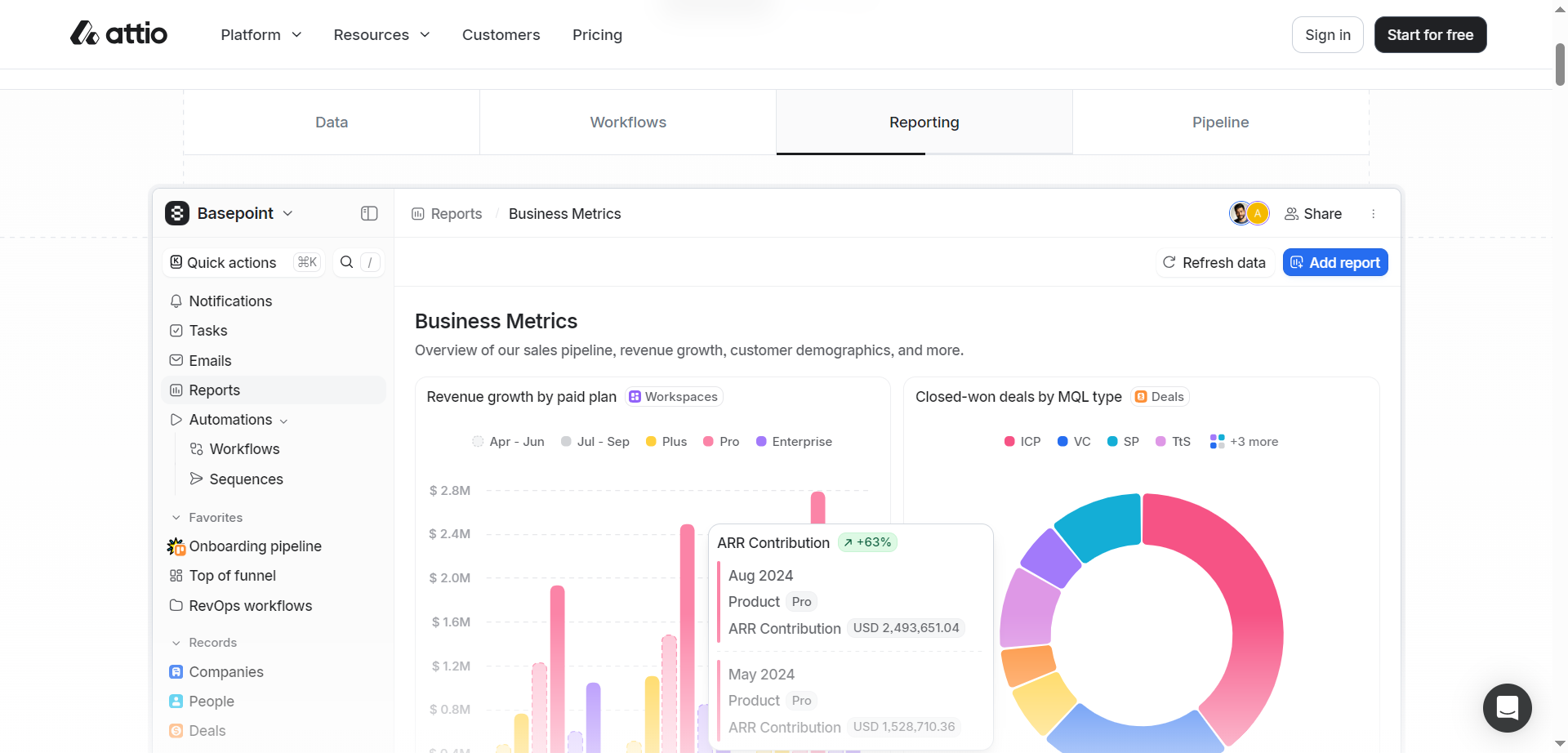Expand the Automations chevron
1568x753 pixels.
click(283, 421)
